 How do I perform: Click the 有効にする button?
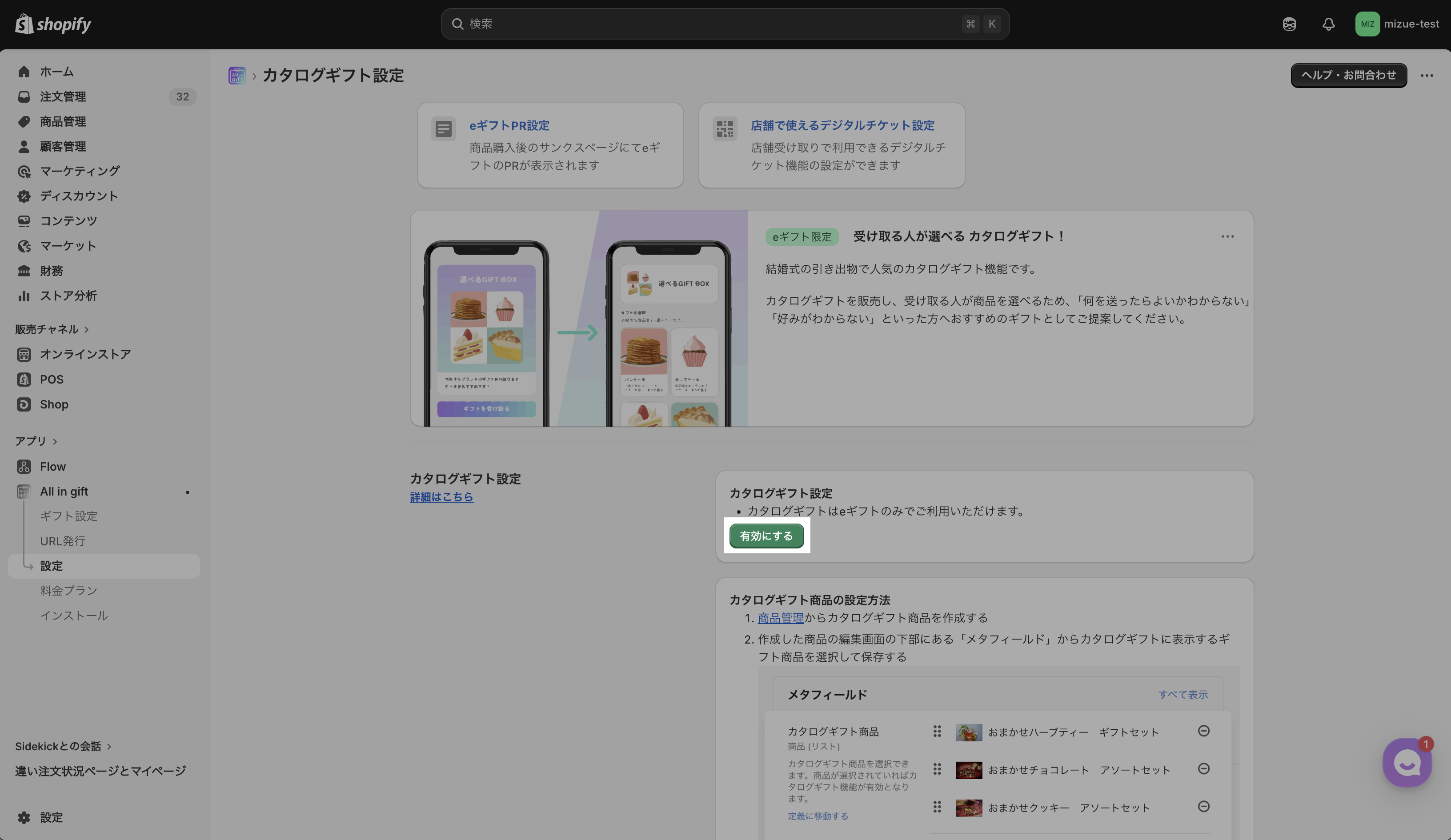pyautogui.click(x=766, y=536)
